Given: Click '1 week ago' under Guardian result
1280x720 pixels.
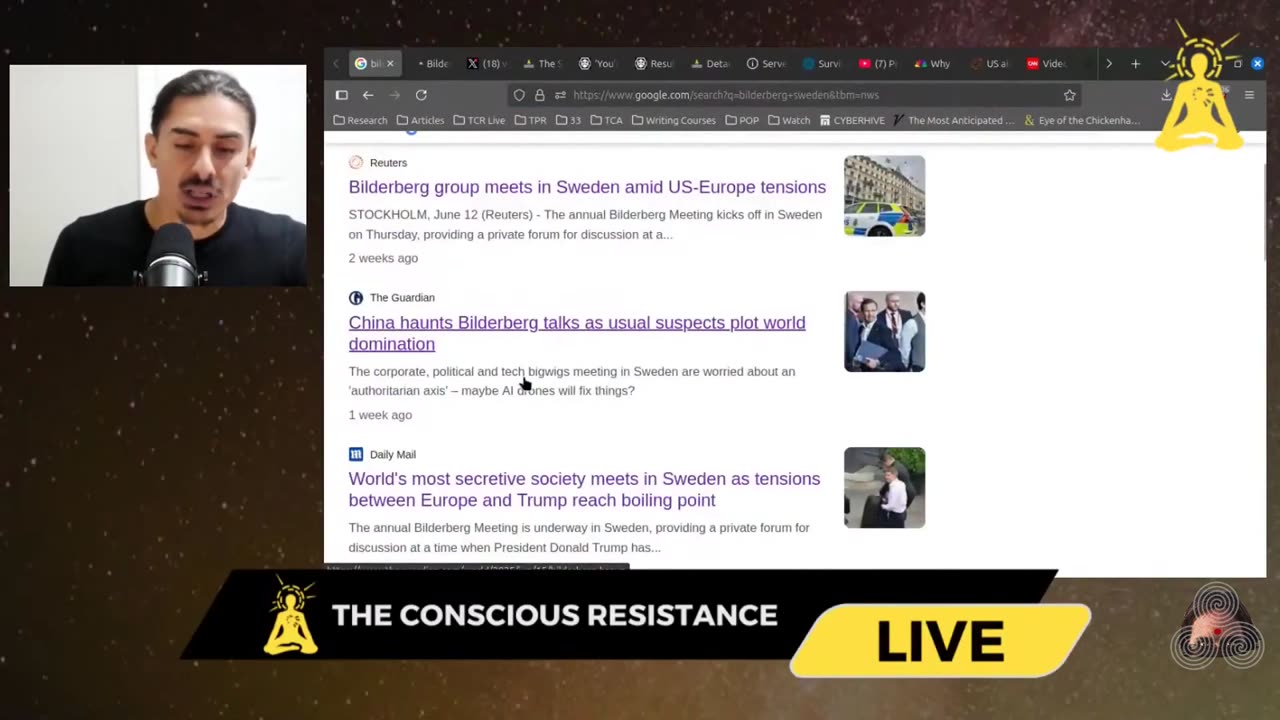Looking at the screenshot, I should point(380,415).
